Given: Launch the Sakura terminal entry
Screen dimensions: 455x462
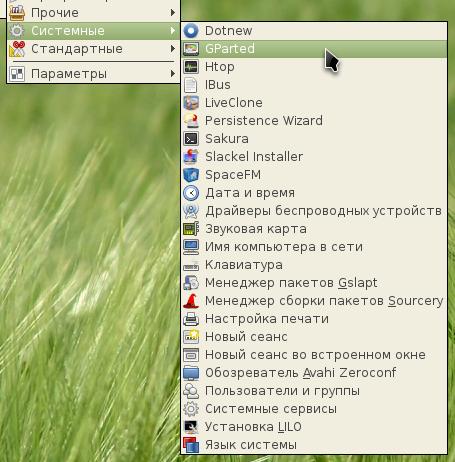Looking at the screenshot, I should [x=314, y=139].
